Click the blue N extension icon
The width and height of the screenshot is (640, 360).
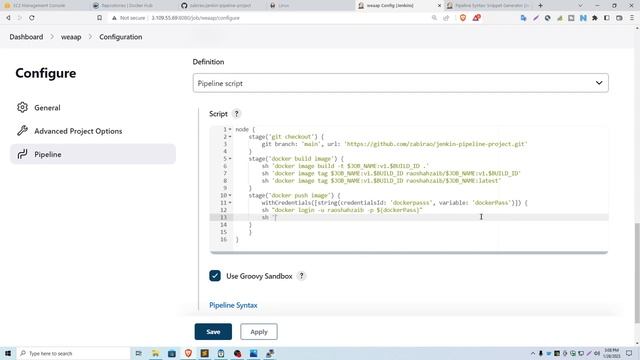tap(583, 18)
